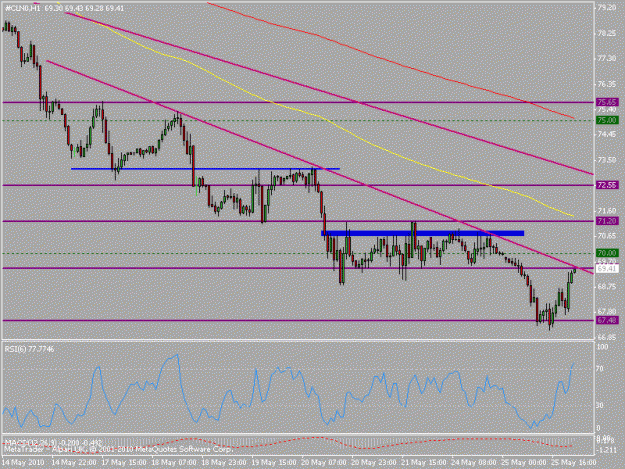Screen dimensions: 625x469
Task: Click the 14 May 2010 date label
Action: click(24, 463)
